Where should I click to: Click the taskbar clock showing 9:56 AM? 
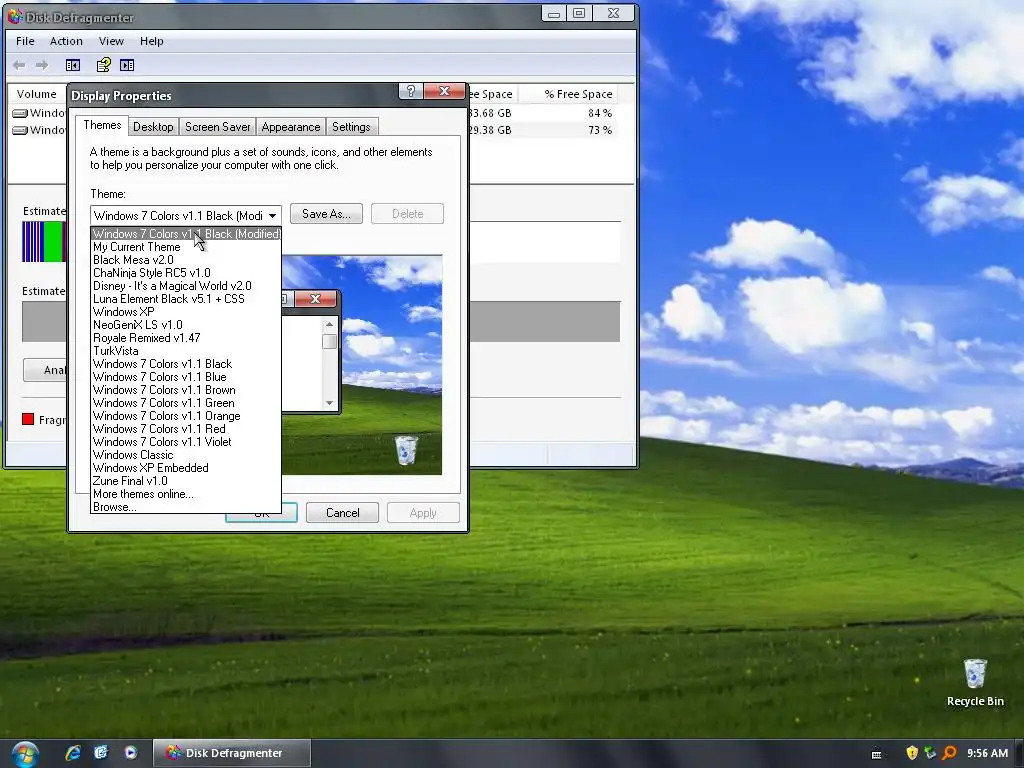[987, 753]
